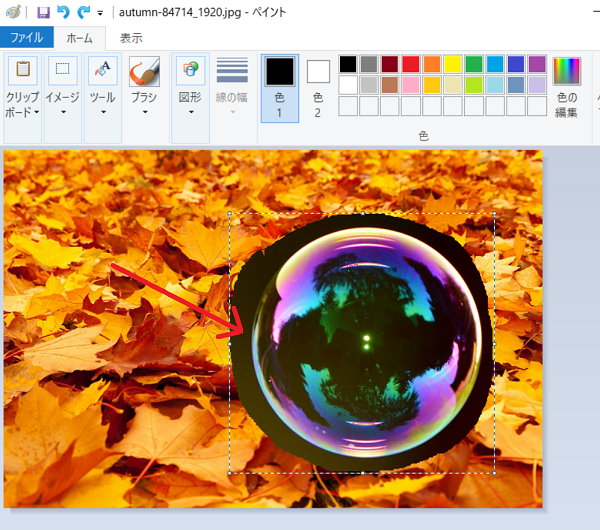Viewport: 600px width, 530px height.
Task: Click the 線の幅 line width icon
Action: [x=232, y=70]
